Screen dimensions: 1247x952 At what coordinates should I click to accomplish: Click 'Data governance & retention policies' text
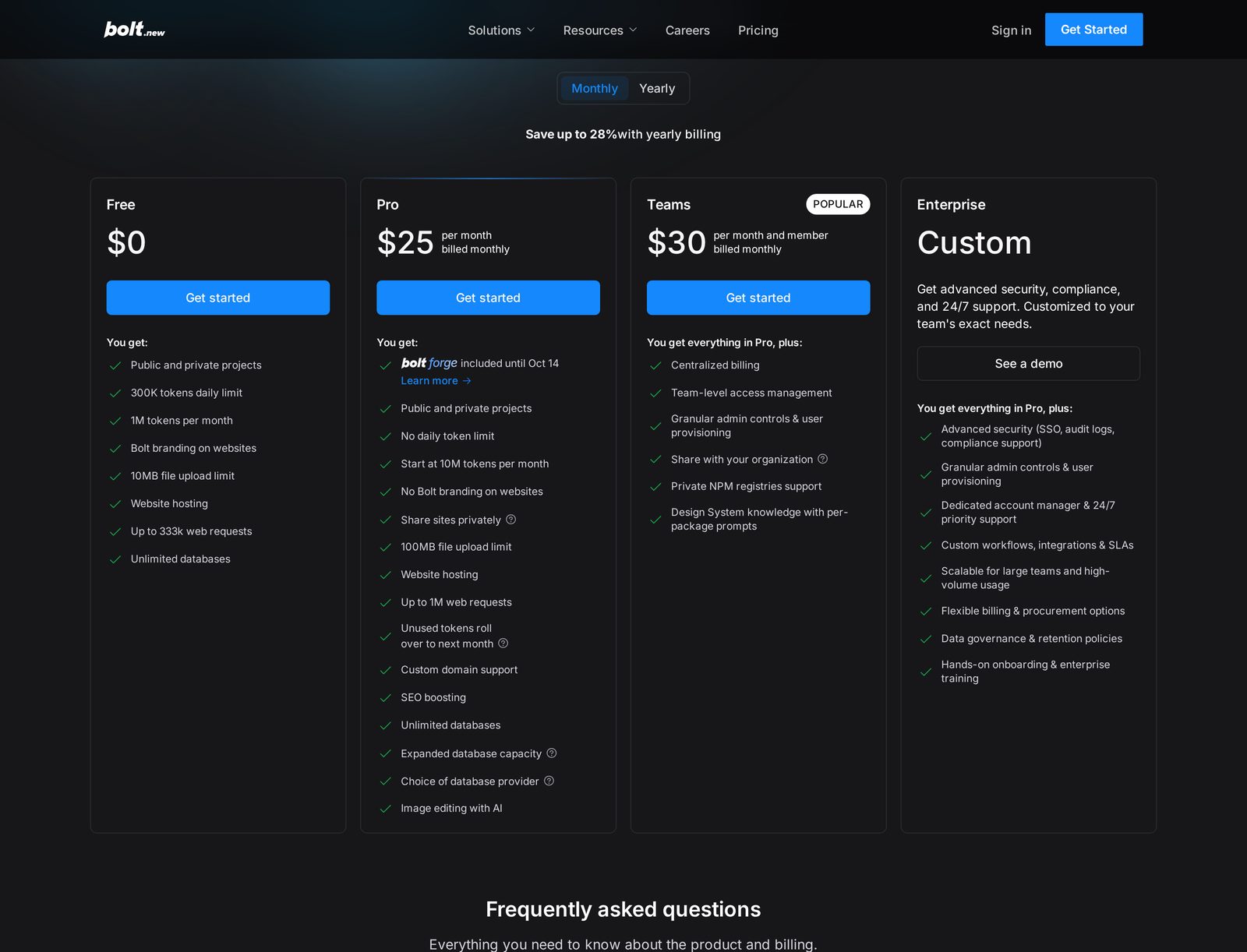1031,639
